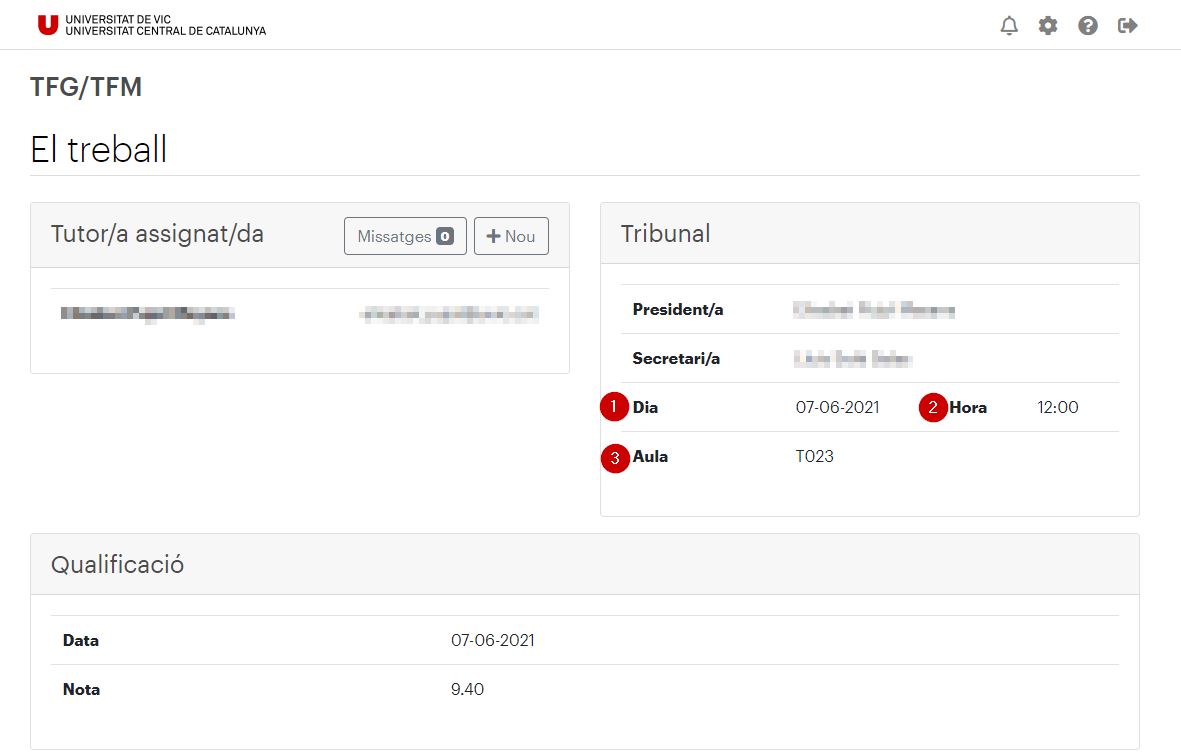Log out using the exit icon
Image resolution: width=1181 pixels, height=756 pixels.
click(x=1128, y=26)
